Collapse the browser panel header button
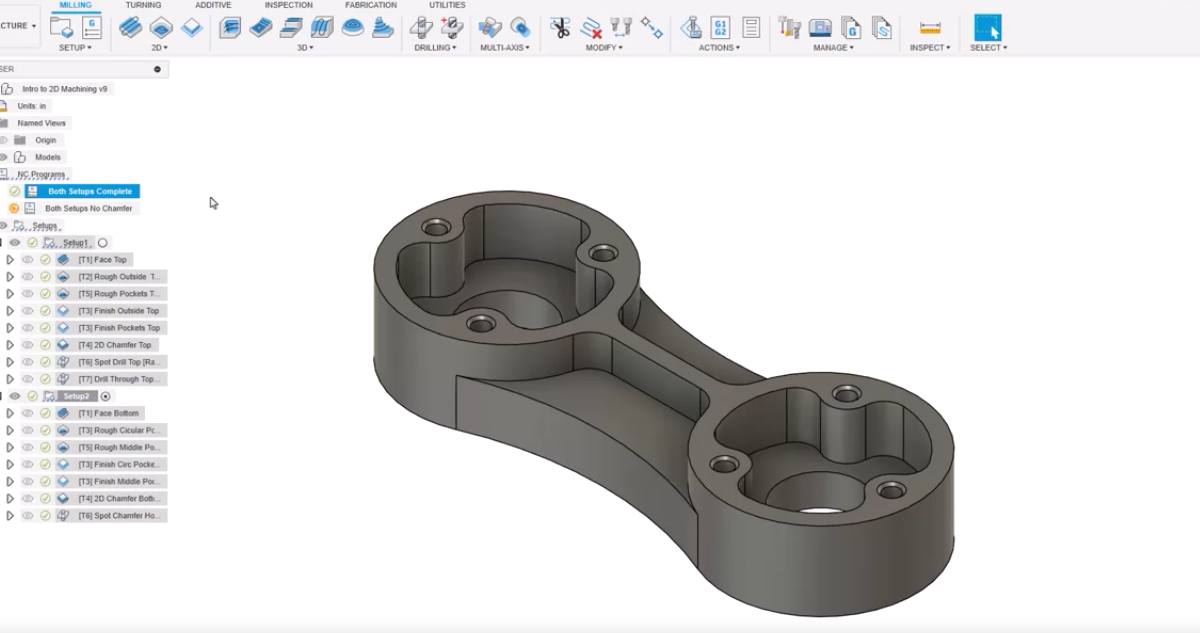 (x=157, y=69)
